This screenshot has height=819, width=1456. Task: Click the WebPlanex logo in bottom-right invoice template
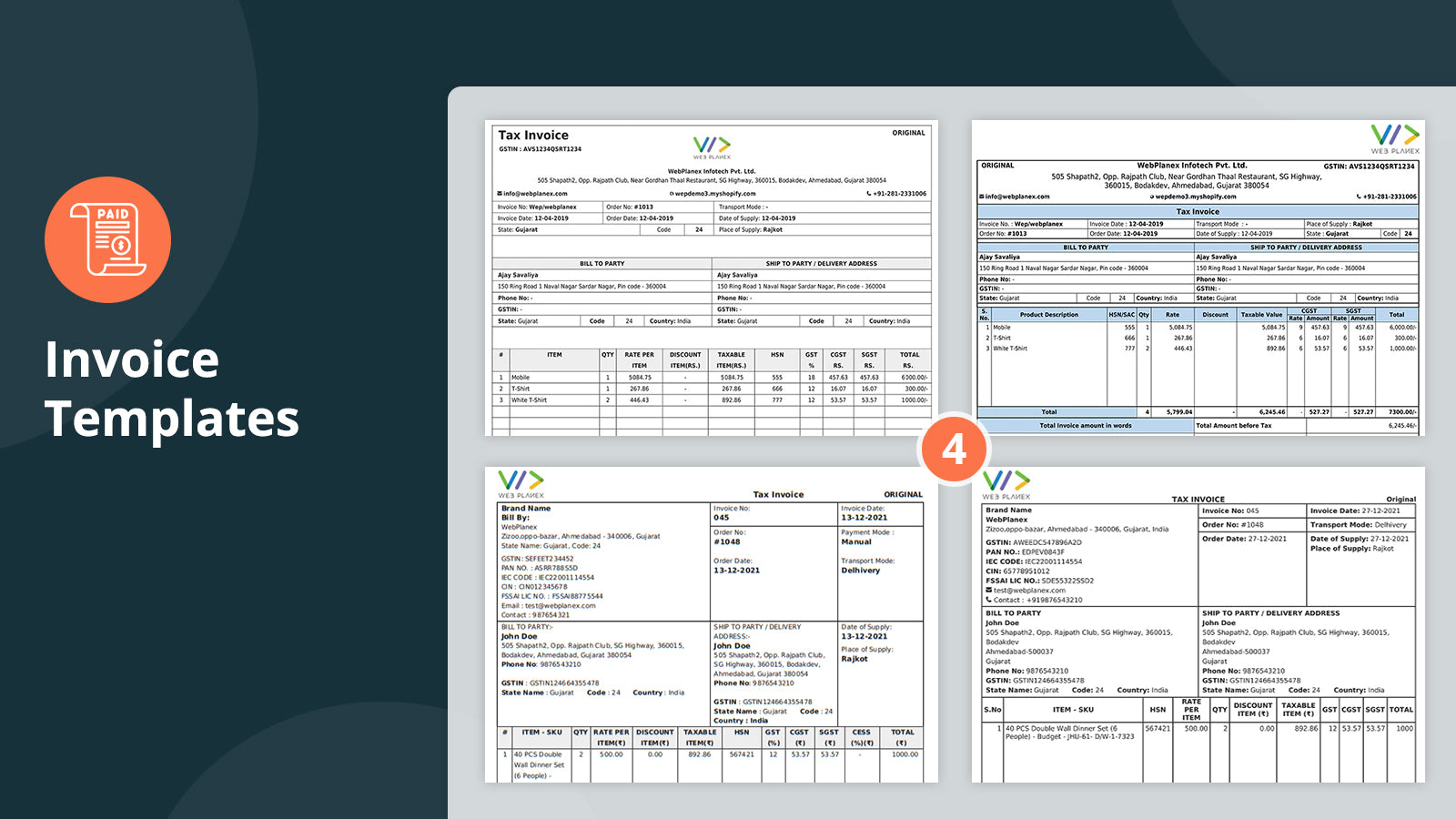point(1006,484)
